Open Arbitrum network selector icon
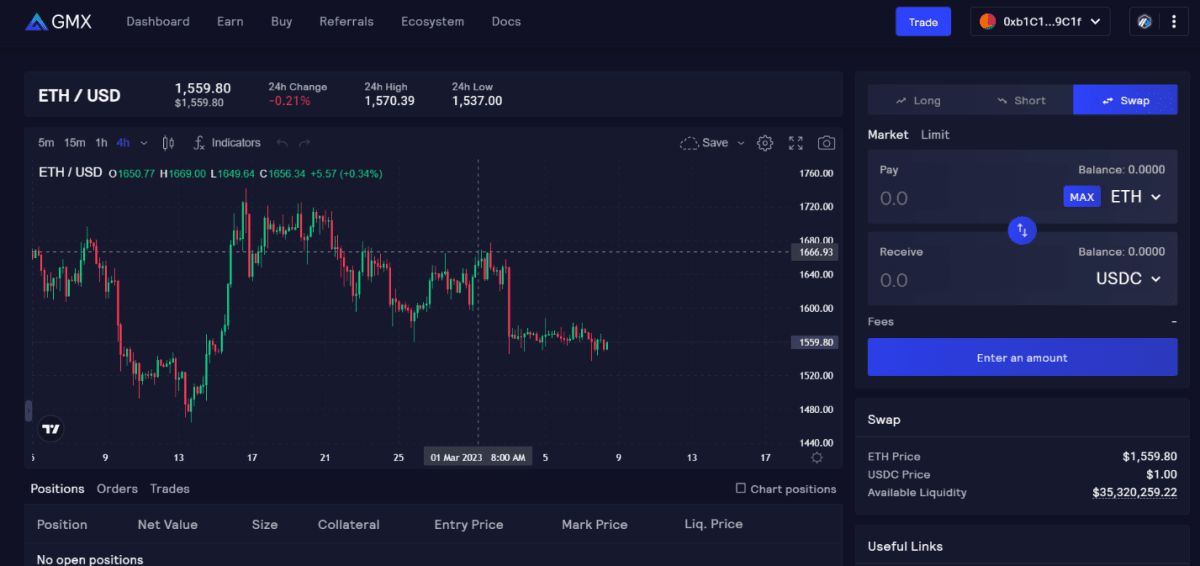1200x566 pixels. 1145,21
